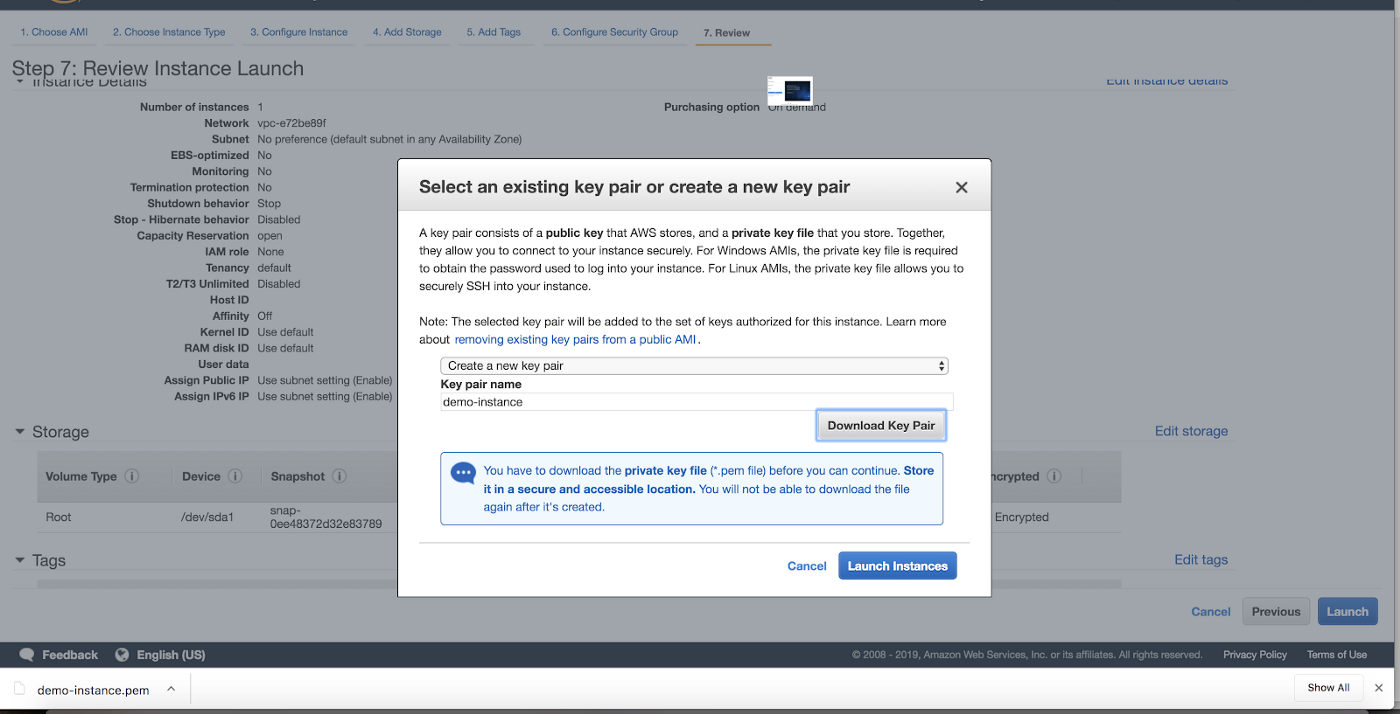The image size is (1400, 714).
Task: Close the downloads bar
Action: (x=1380, y=688)
